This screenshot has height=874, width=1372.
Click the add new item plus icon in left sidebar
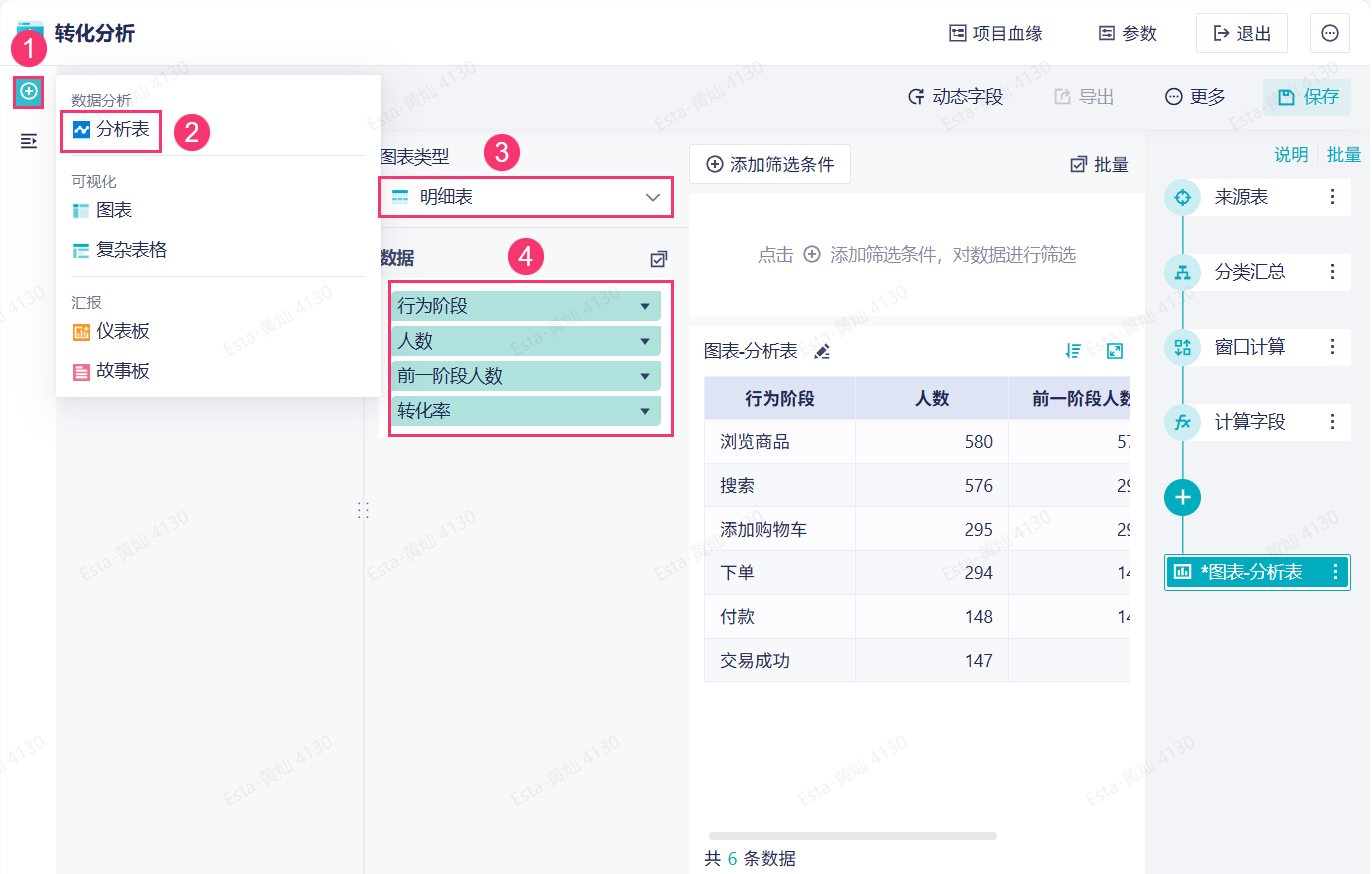point(29,92)
